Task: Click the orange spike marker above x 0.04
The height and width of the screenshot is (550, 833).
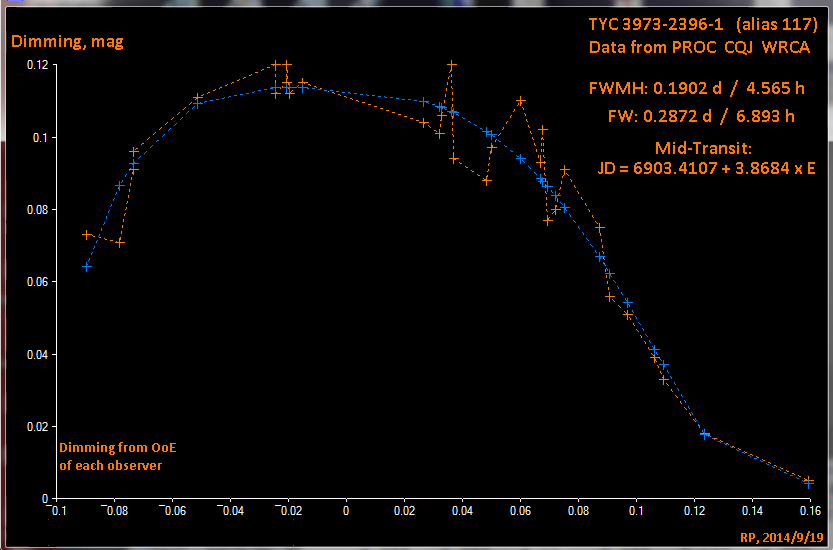Action: coord(451,65)
